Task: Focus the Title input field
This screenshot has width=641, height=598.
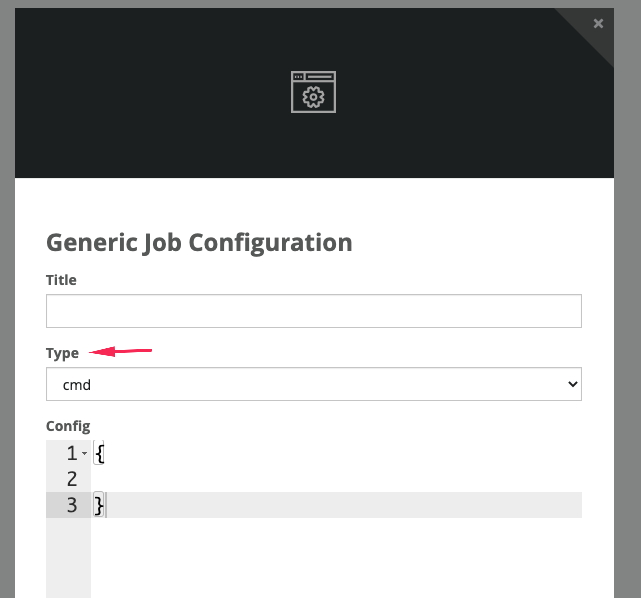Action: (x=314, y=311)
